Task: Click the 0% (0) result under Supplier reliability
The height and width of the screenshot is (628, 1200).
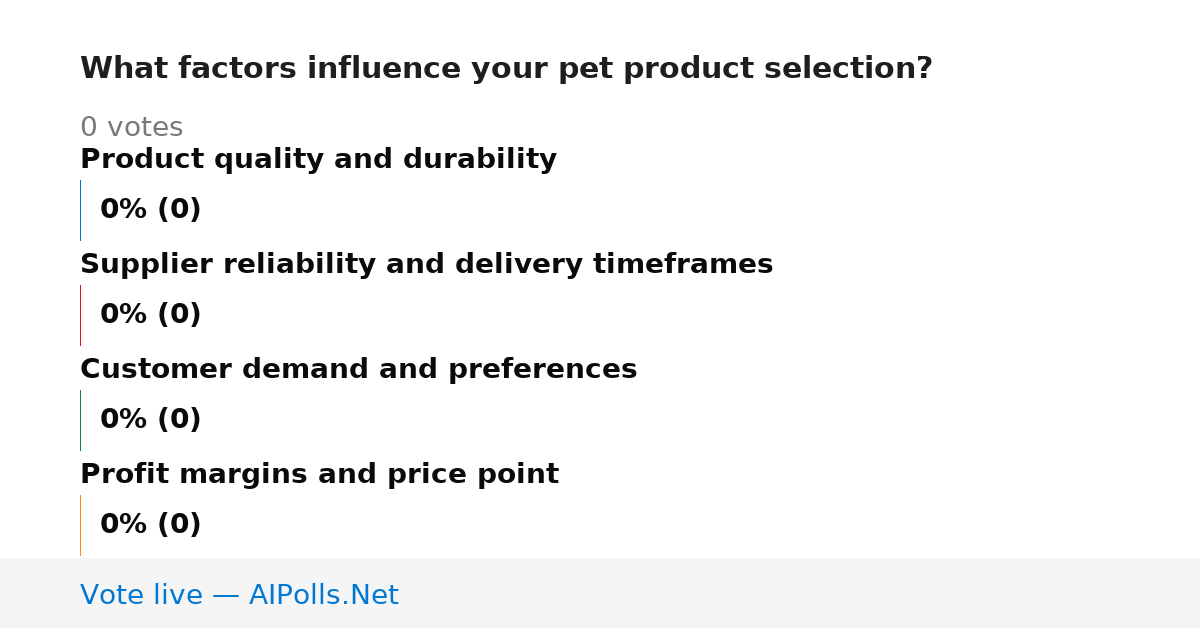Action: (150, 315)
